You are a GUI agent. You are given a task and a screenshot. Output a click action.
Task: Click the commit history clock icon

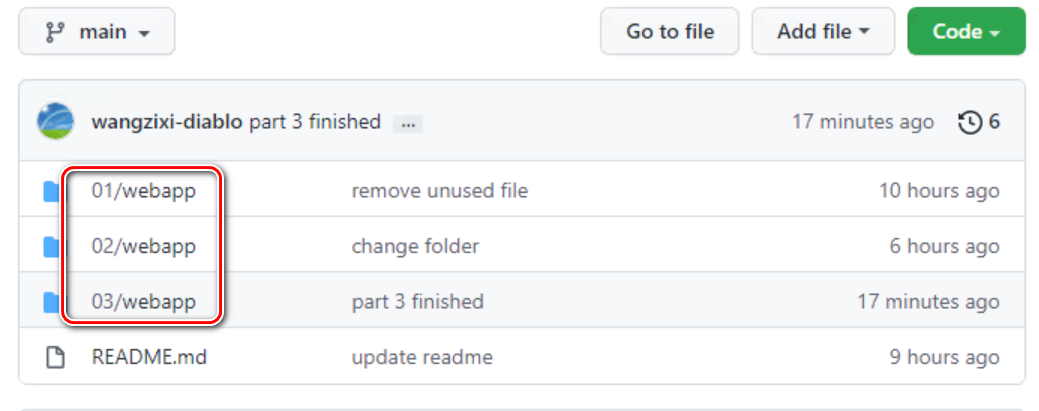pos(969,122)
